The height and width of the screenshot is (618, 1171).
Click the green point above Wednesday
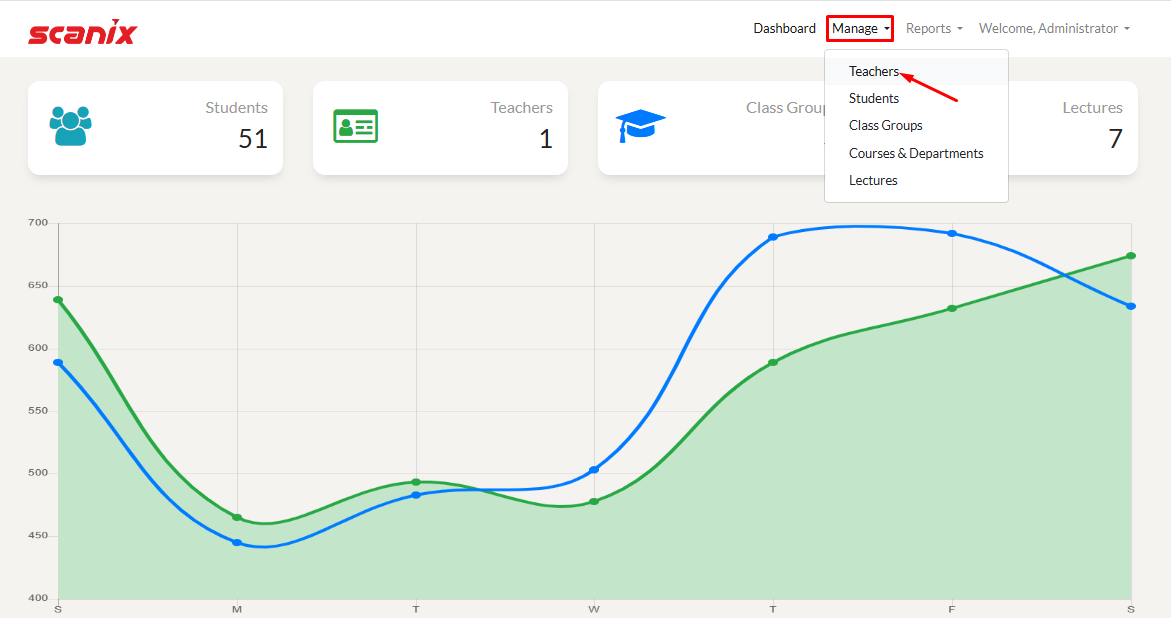594,501
